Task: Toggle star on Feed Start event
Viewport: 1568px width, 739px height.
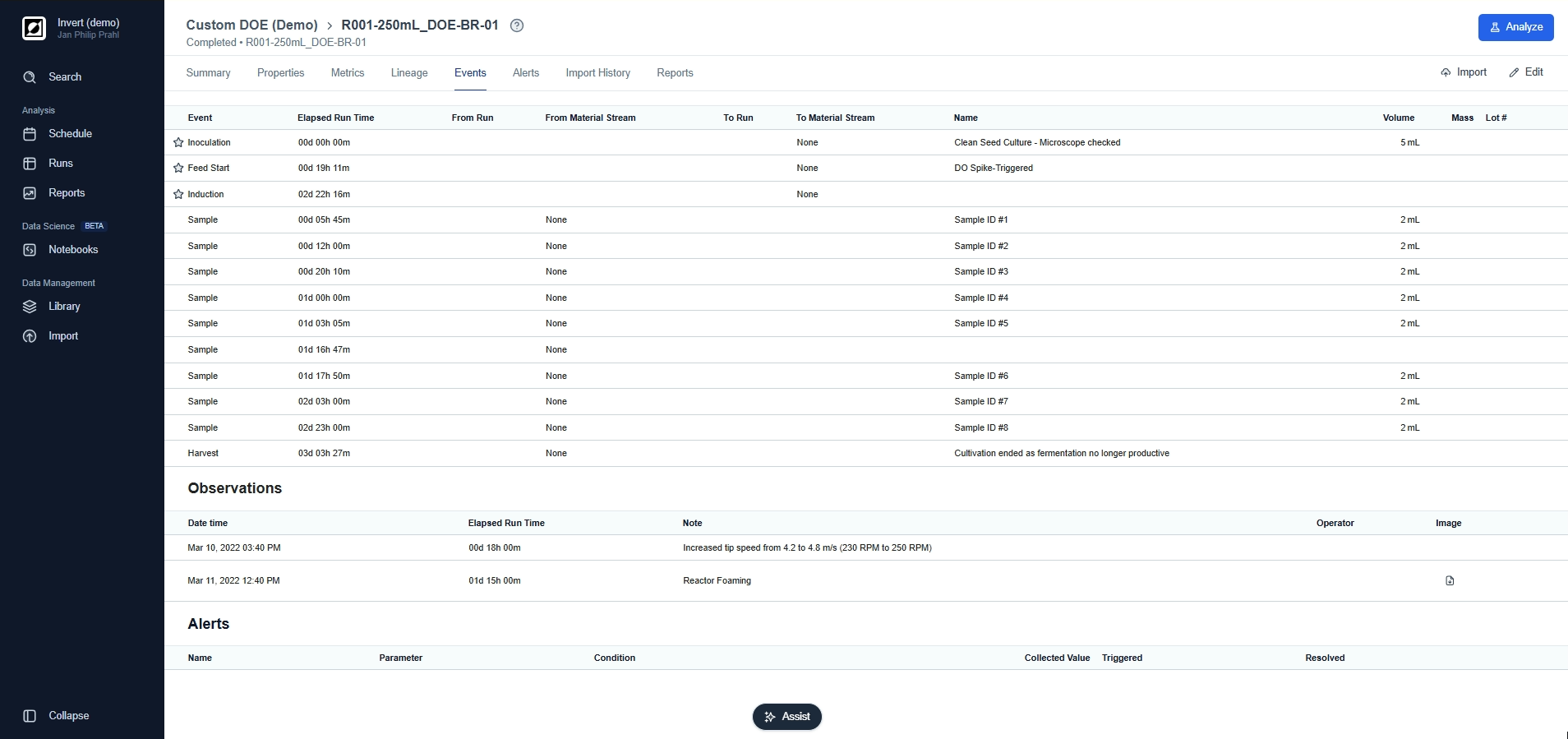Action: [178, 168]
